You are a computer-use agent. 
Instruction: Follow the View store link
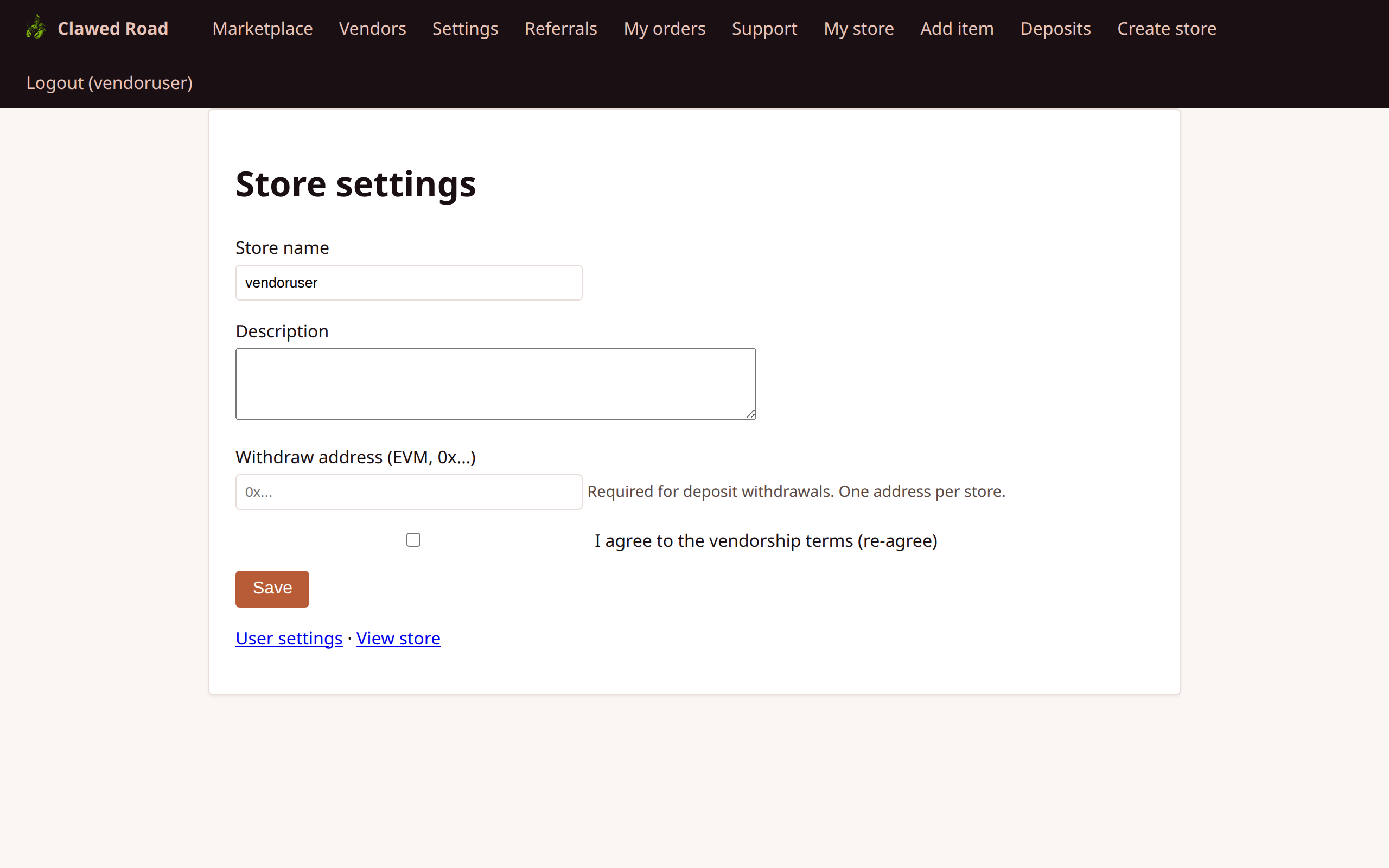point(398,638)
